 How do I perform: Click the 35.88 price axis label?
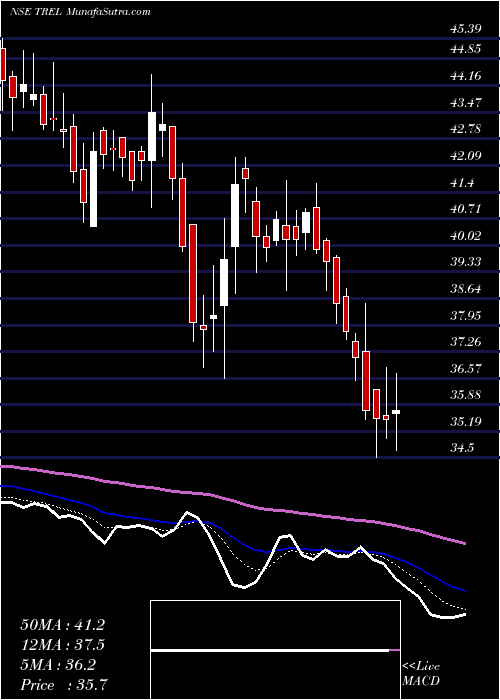point(466,395)
